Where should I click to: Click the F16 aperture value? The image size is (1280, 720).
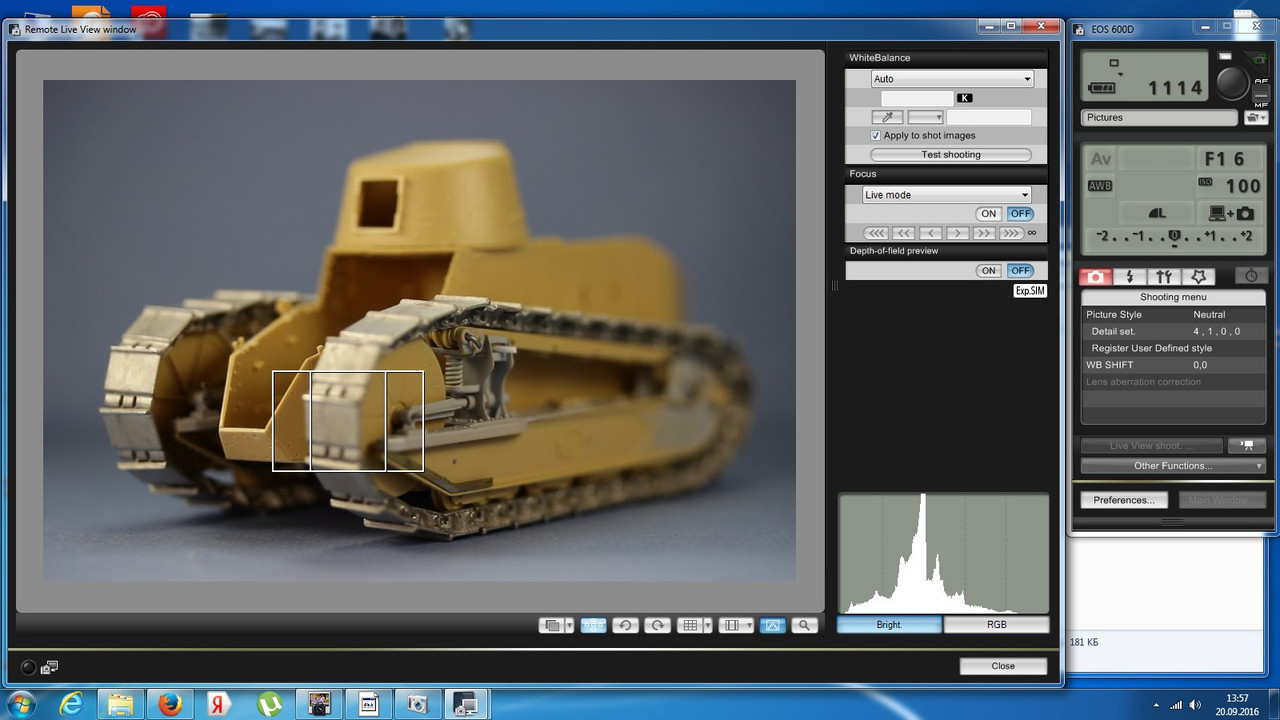1225,160
